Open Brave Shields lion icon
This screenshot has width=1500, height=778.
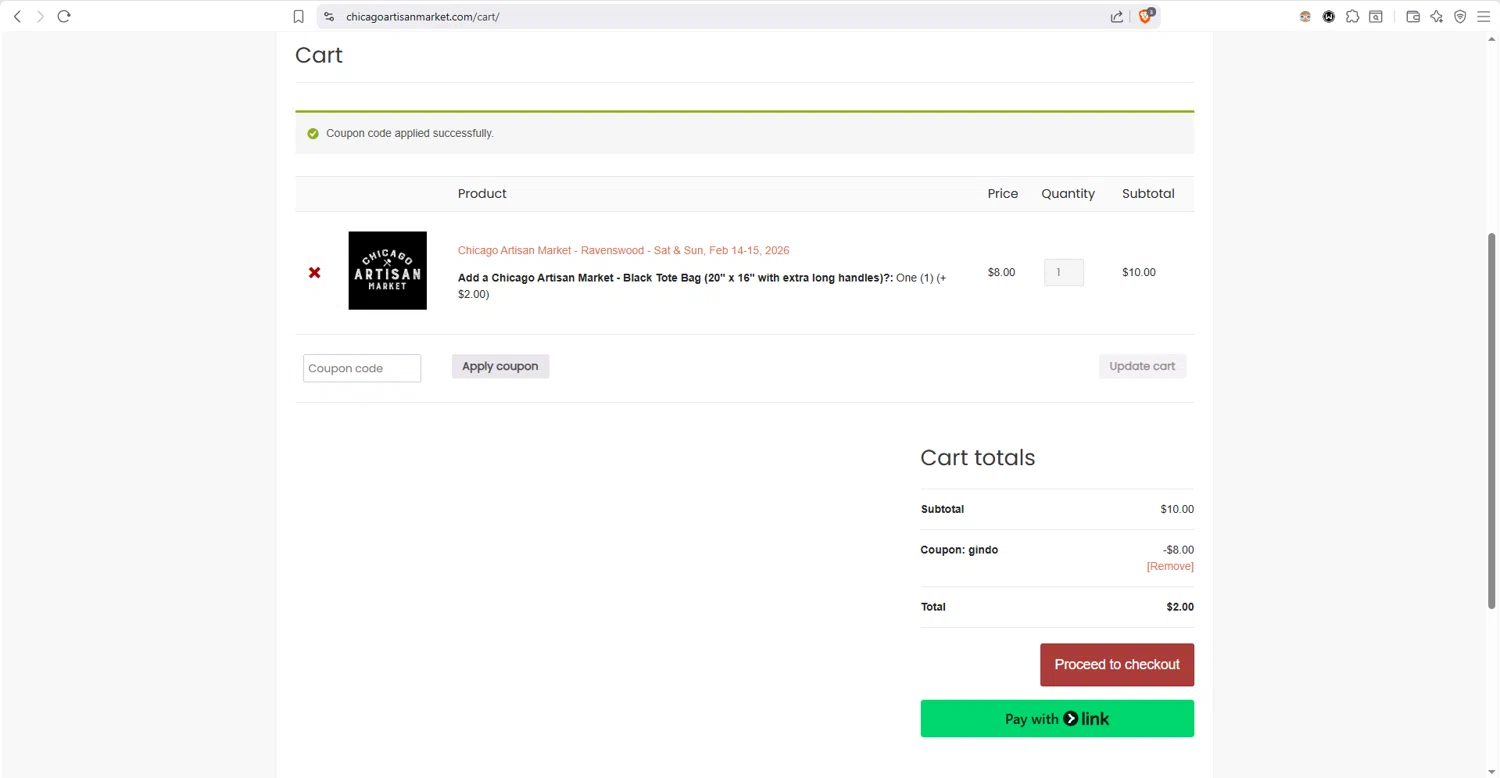[1146, 16]
